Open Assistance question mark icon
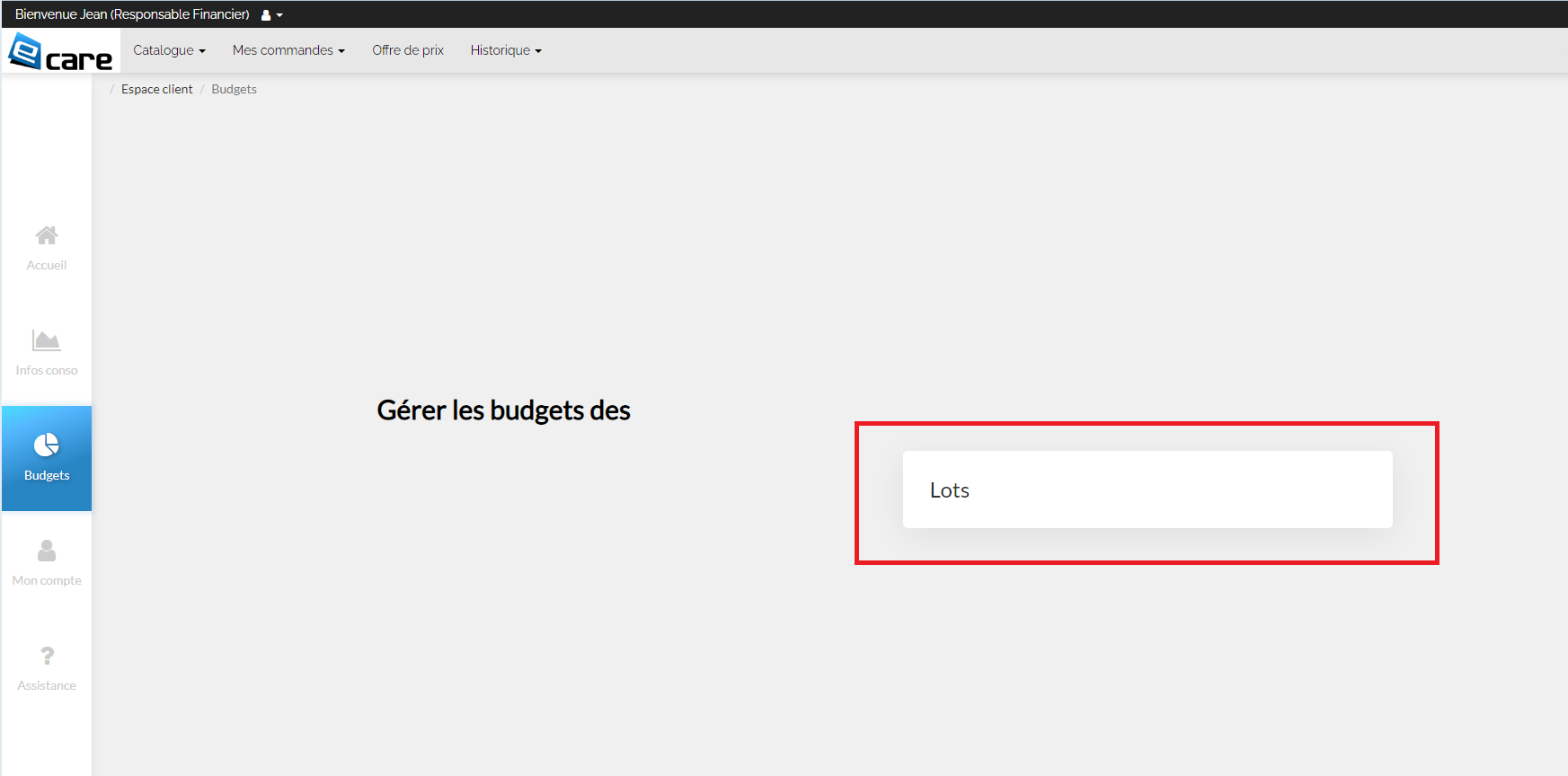1568x776 pixels. pos(47,656)
